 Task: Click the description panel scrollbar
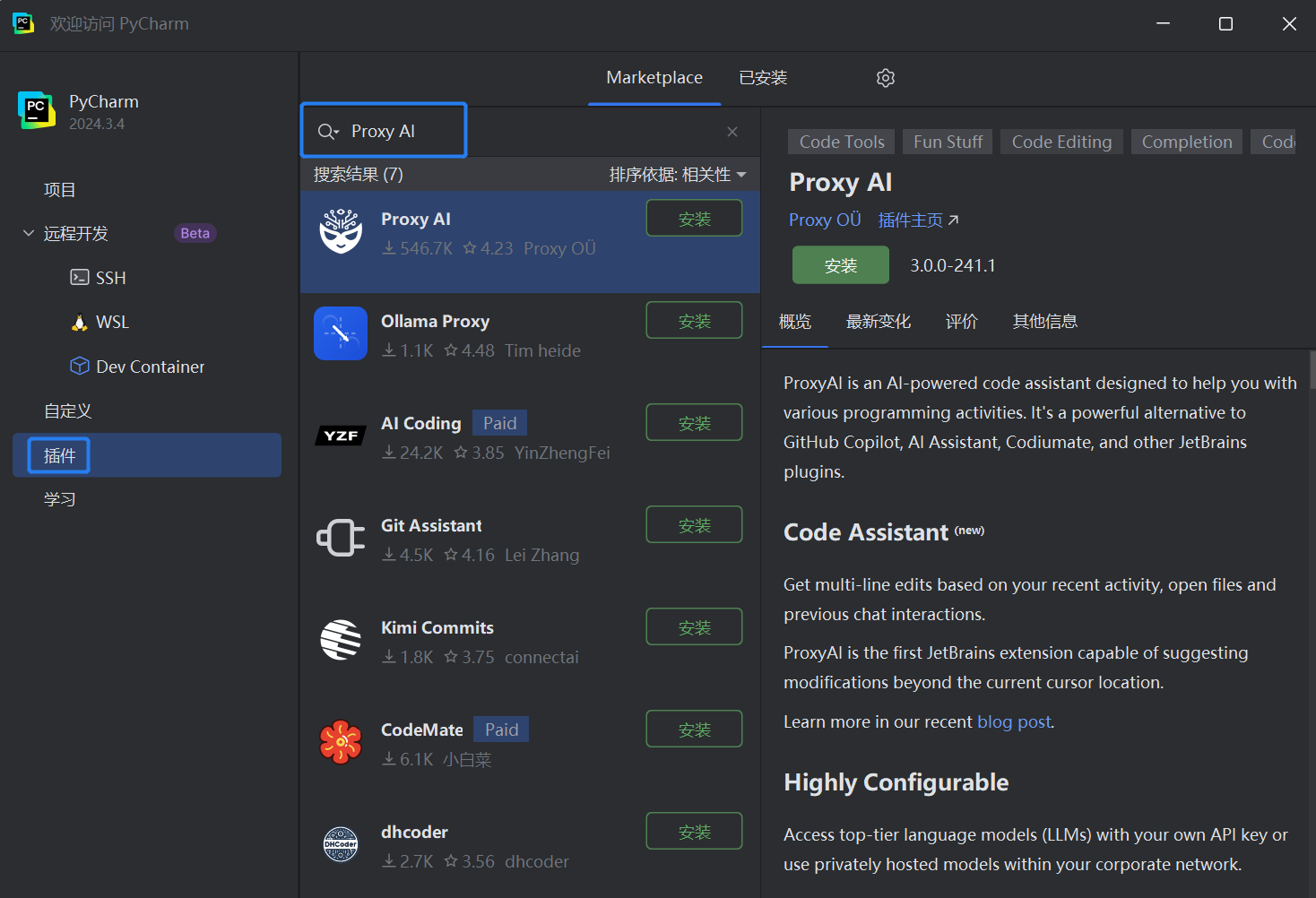pos(1312,369)
